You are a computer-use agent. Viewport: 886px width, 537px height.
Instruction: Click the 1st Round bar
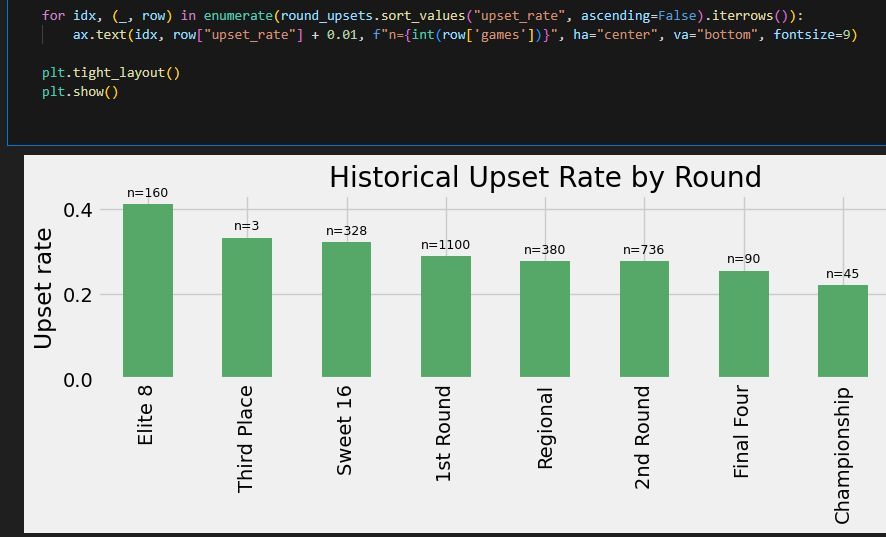point(446,317)
